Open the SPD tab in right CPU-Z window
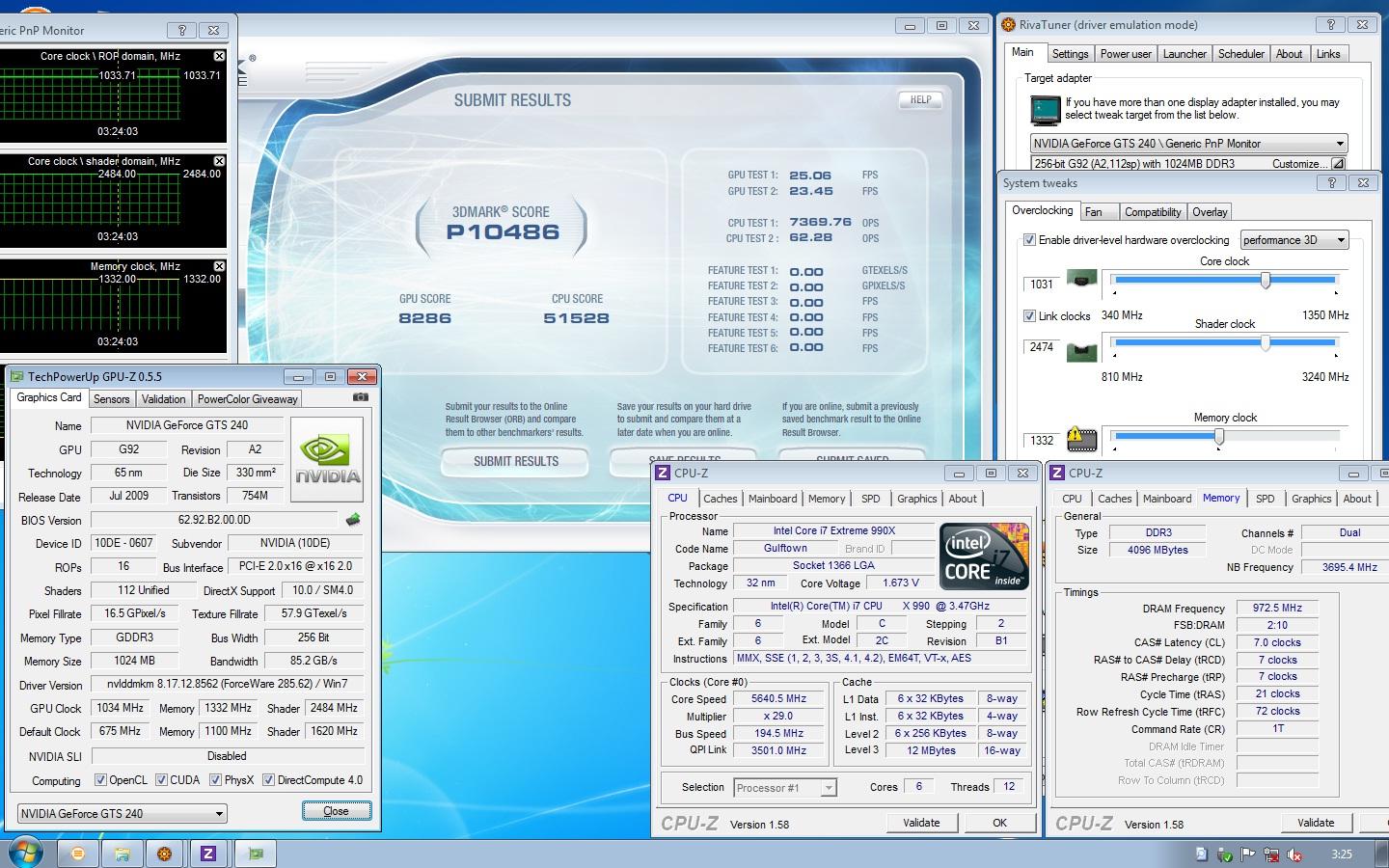The width and height of the screenshot is (1389, 868). click(1265, 499)
